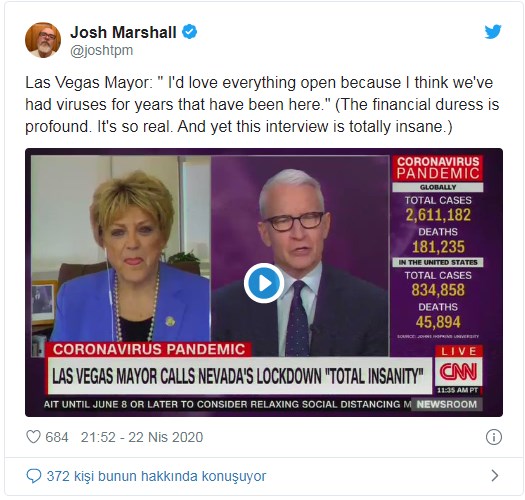The height and width of the screenshot is (500, 525).
Task: Click the "Total Insanity" headline banner in video
Action: (240, 376)
